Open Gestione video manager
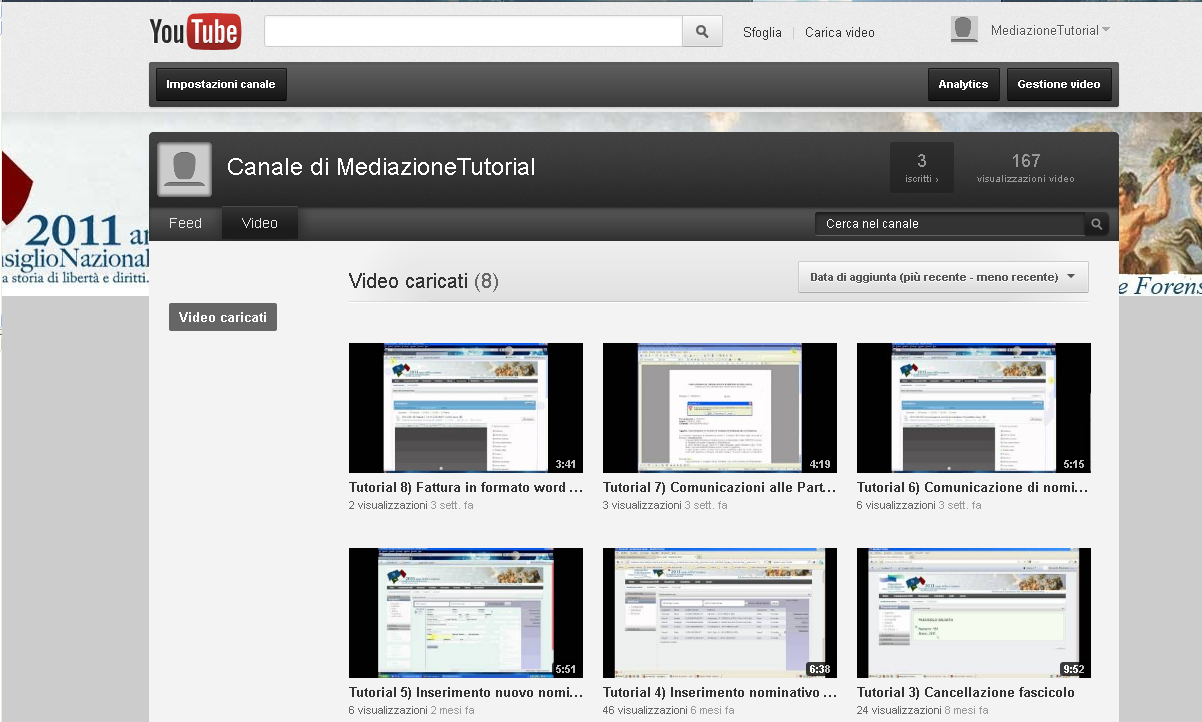1202x722 pixels. click(1058, 85)
